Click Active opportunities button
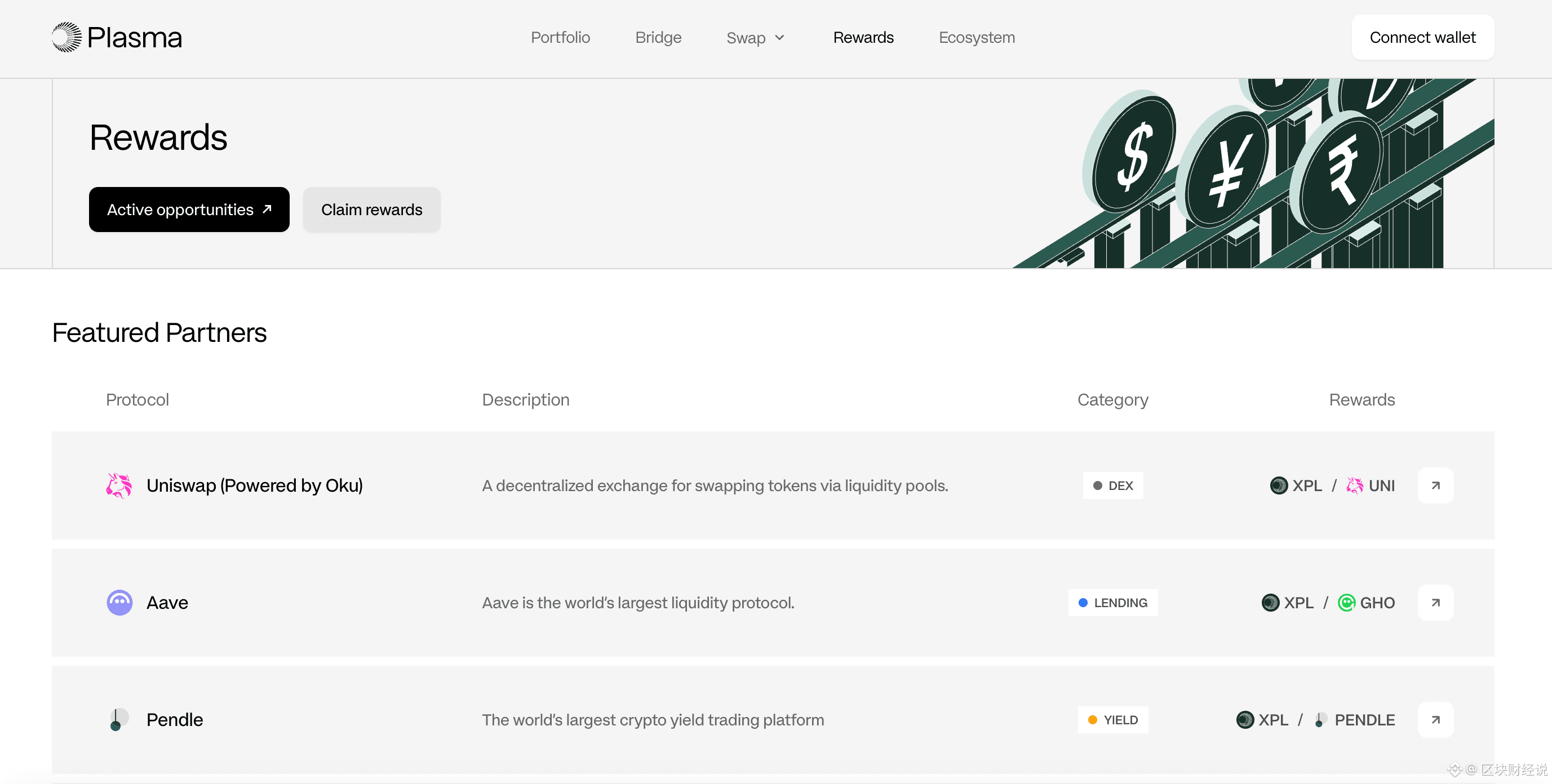This screenshot has width=1552, height=784. pyautogui.click(x=189, y=210)
